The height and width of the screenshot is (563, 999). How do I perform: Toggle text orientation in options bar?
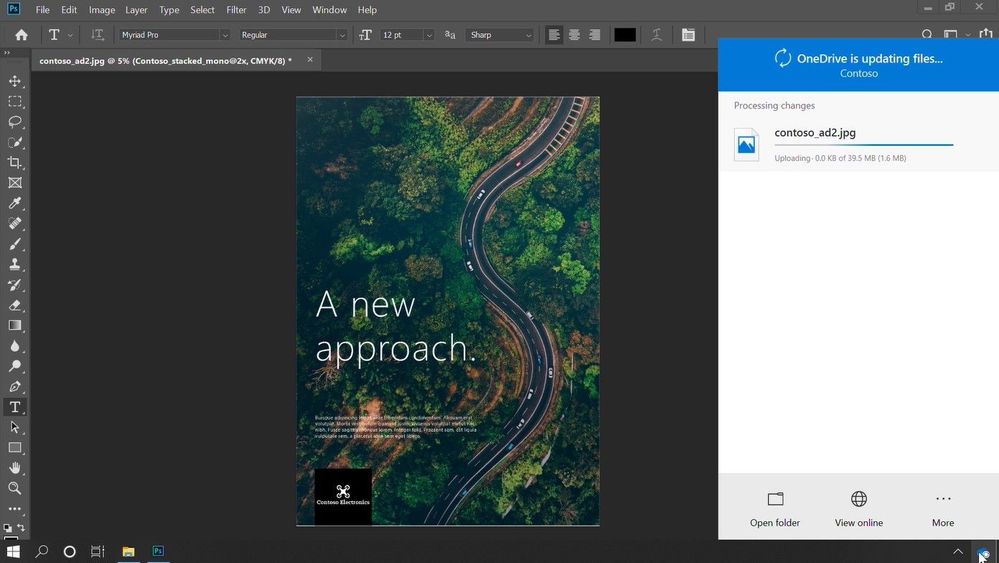click(97, 35)
